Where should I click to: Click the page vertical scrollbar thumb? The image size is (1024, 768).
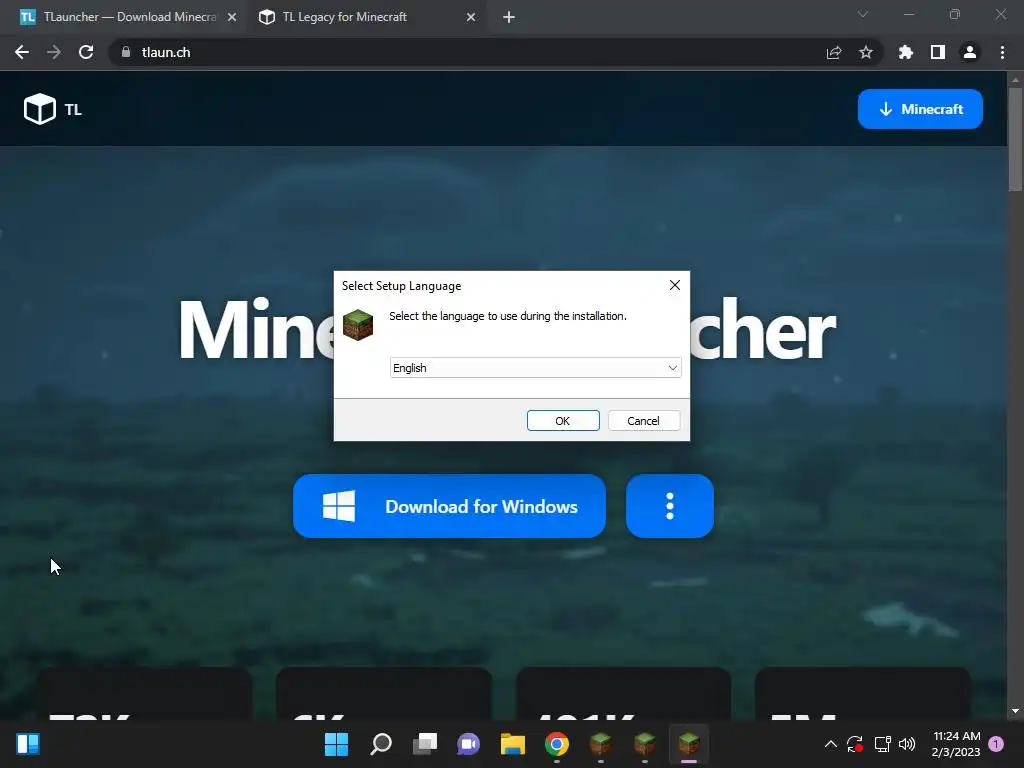pyautogui.click(x=1015, y=138)
